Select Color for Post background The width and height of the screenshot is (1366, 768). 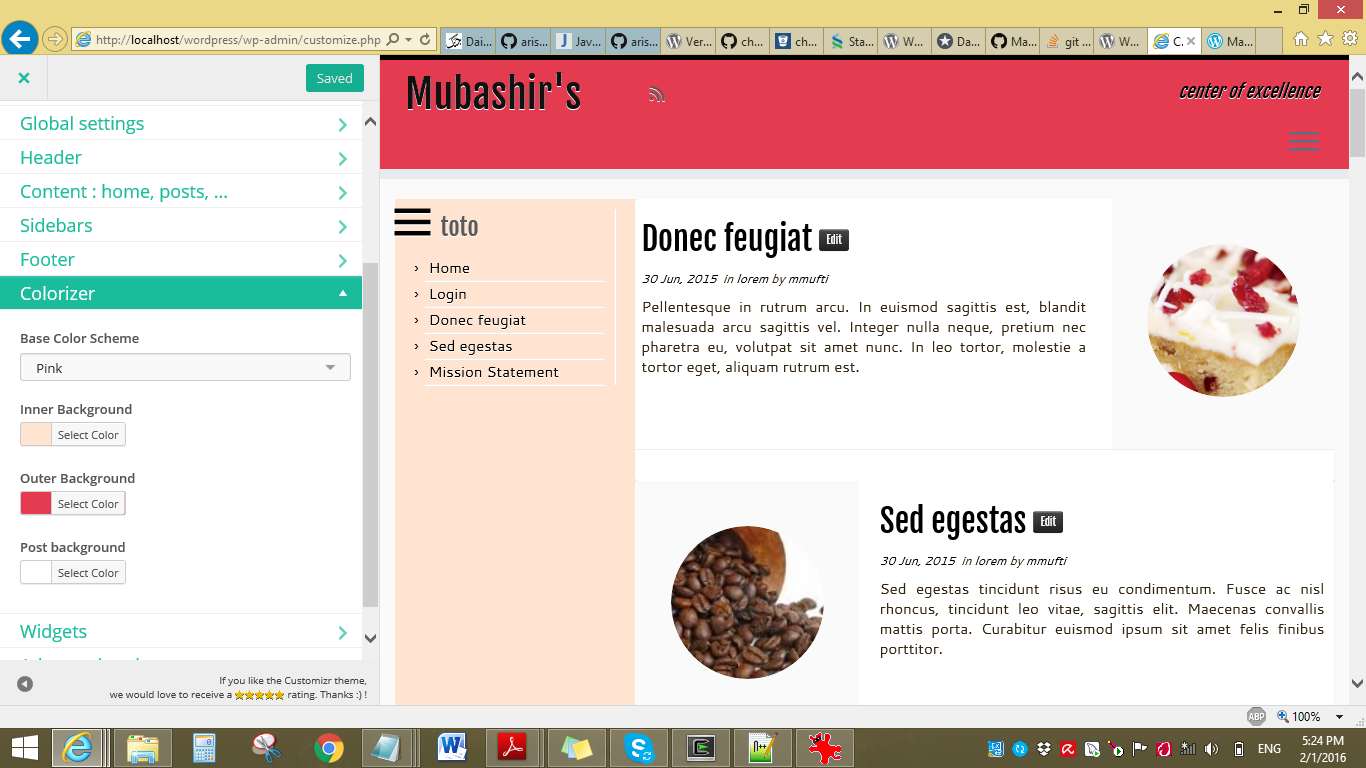coord(88,573)
